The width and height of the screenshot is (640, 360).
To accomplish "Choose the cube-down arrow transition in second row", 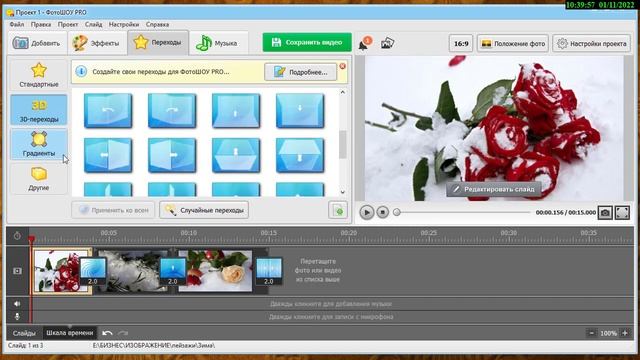I will (x=300, y=155).
